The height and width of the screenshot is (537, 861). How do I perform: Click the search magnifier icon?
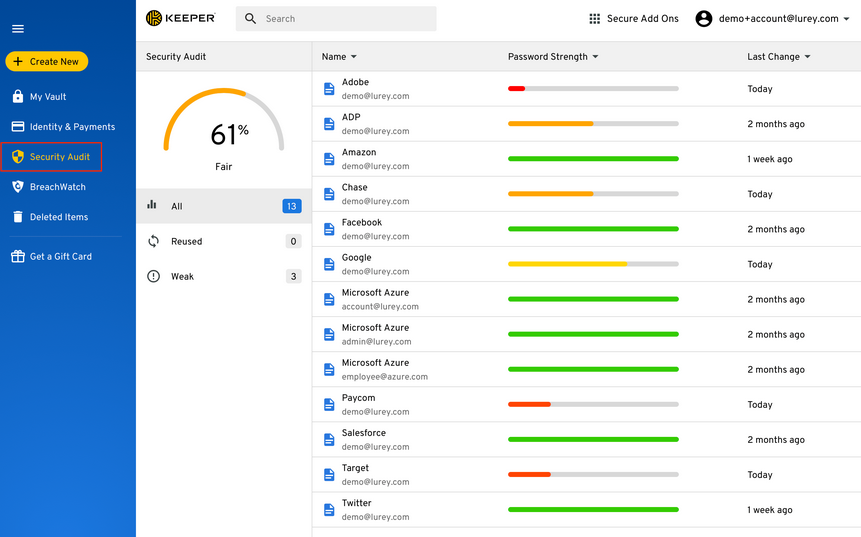pyautogui.click(x=250, y=19)
